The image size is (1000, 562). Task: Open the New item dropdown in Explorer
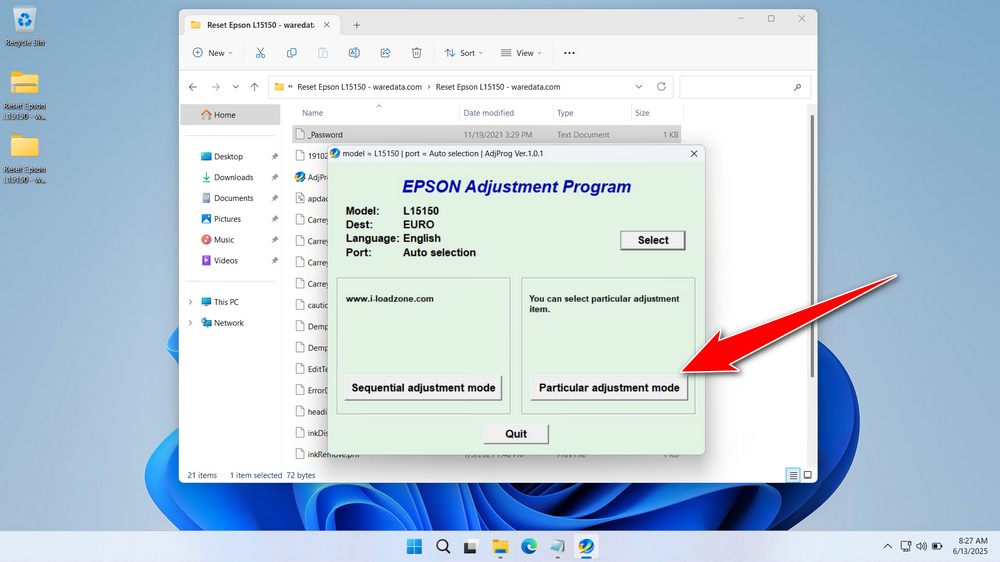tap(212, 53)
